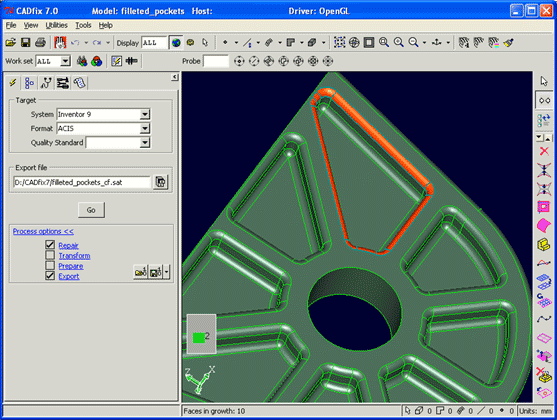
Task: Open the branching diagnostics tab icon
Action: click(46, 83)
